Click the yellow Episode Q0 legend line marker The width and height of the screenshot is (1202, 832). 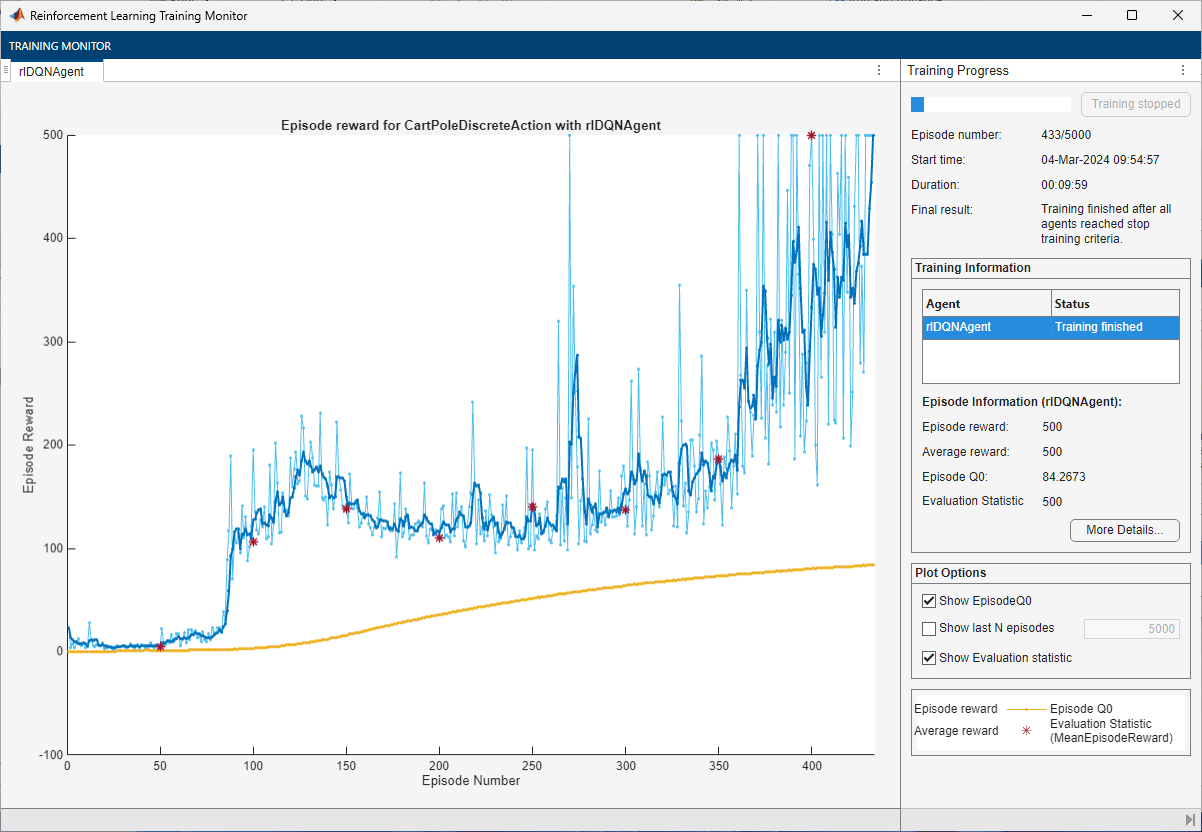point(1026,709)
